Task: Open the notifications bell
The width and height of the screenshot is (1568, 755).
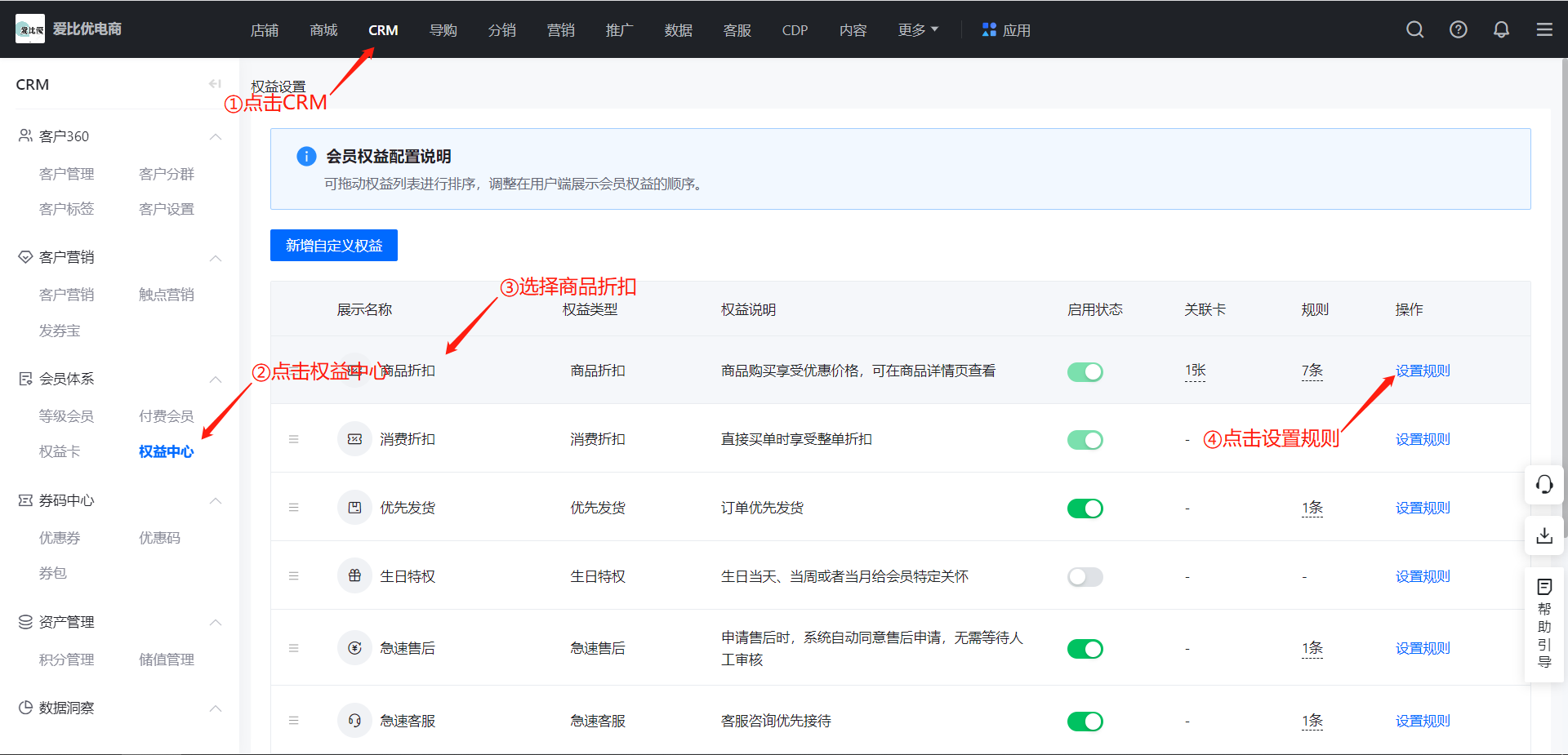Action: (1501, 29)
